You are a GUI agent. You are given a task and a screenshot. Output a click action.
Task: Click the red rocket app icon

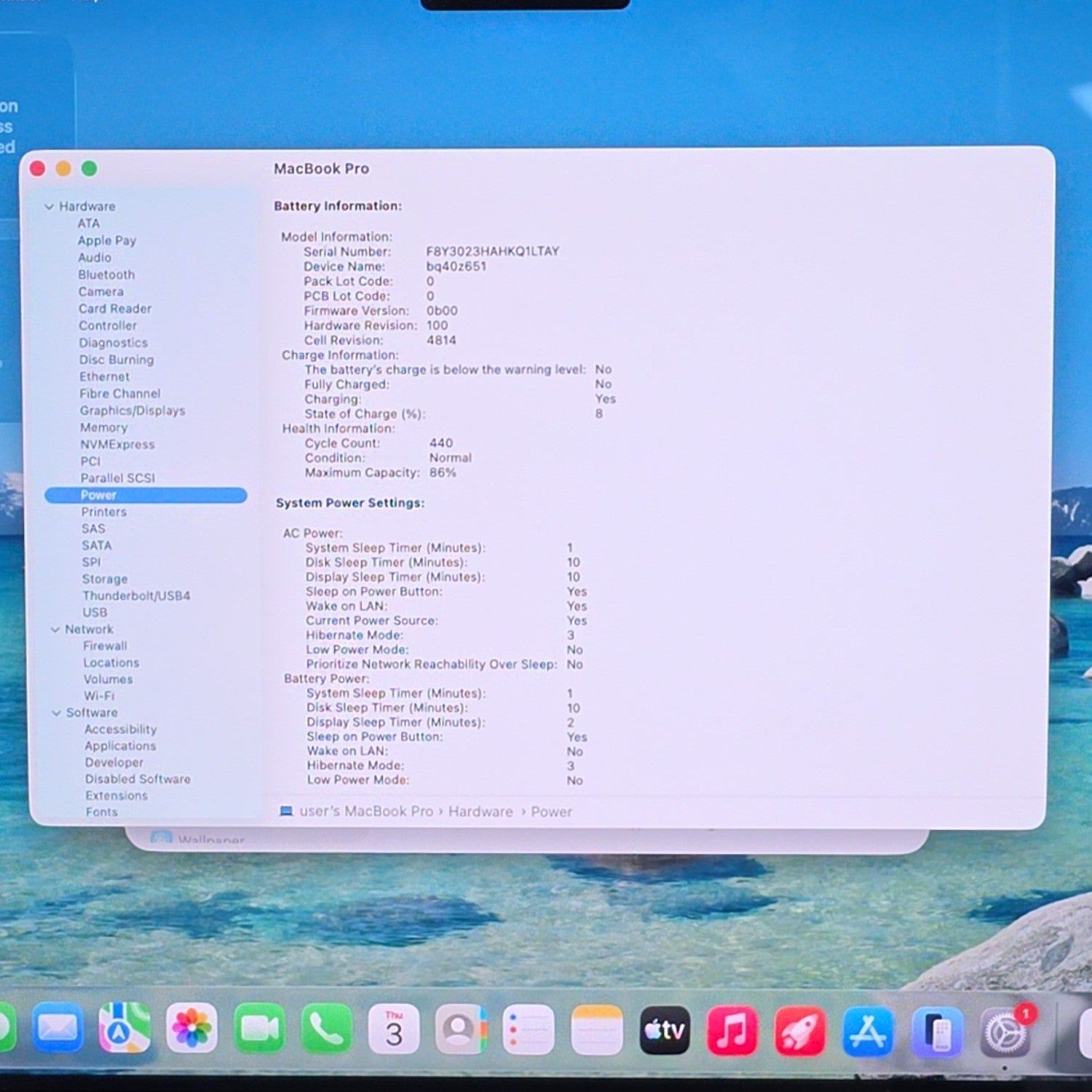[x=800, y=1032]
